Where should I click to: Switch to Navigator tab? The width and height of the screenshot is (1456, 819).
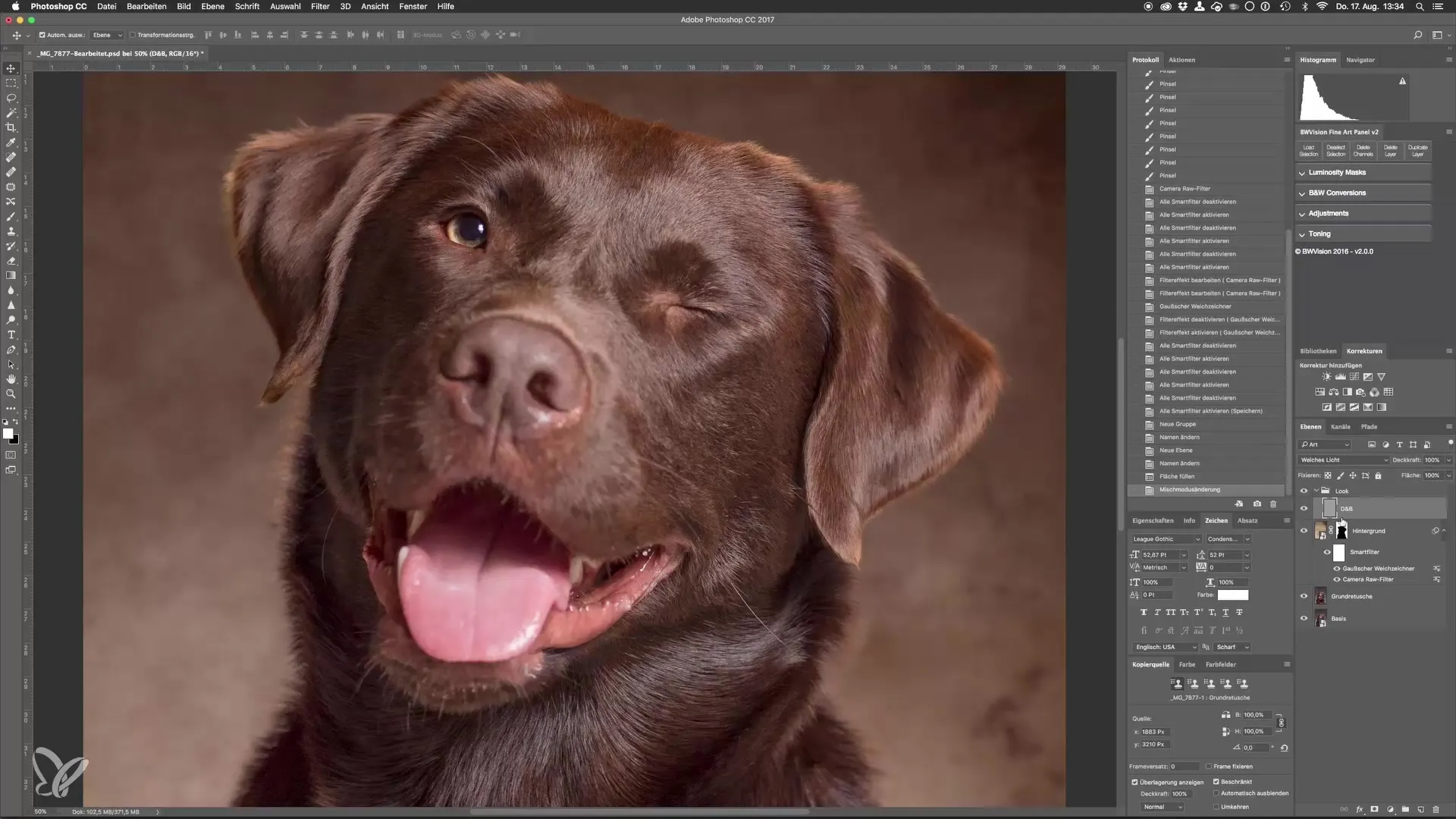click(1360, 60)
